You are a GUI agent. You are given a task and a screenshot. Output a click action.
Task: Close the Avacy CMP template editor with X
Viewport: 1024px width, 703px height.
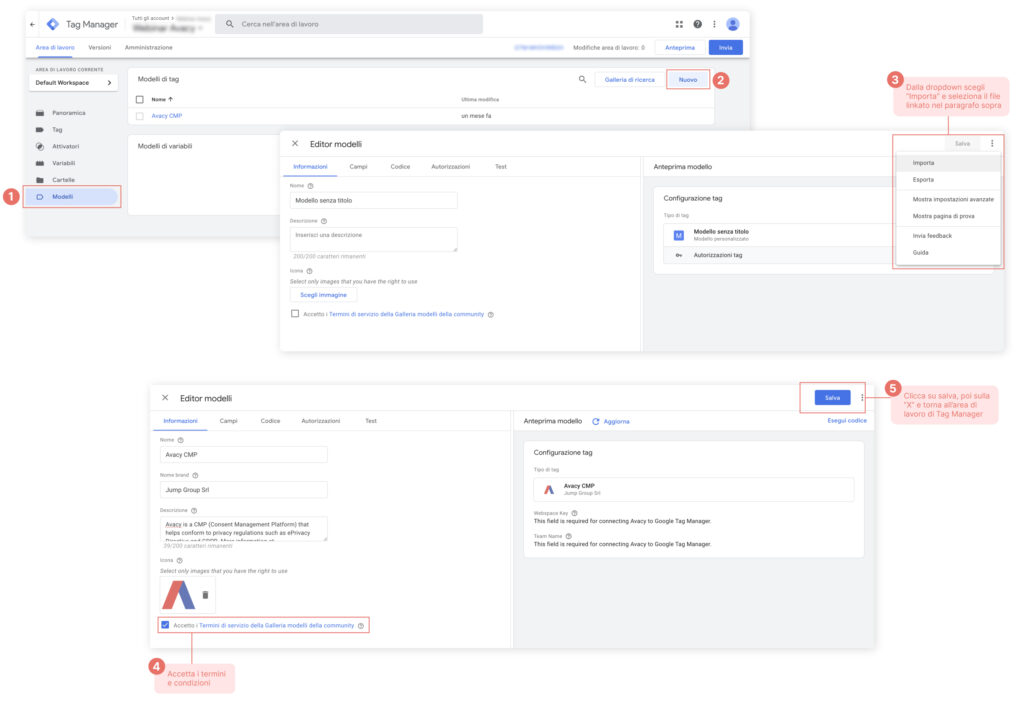click(165, 398)
